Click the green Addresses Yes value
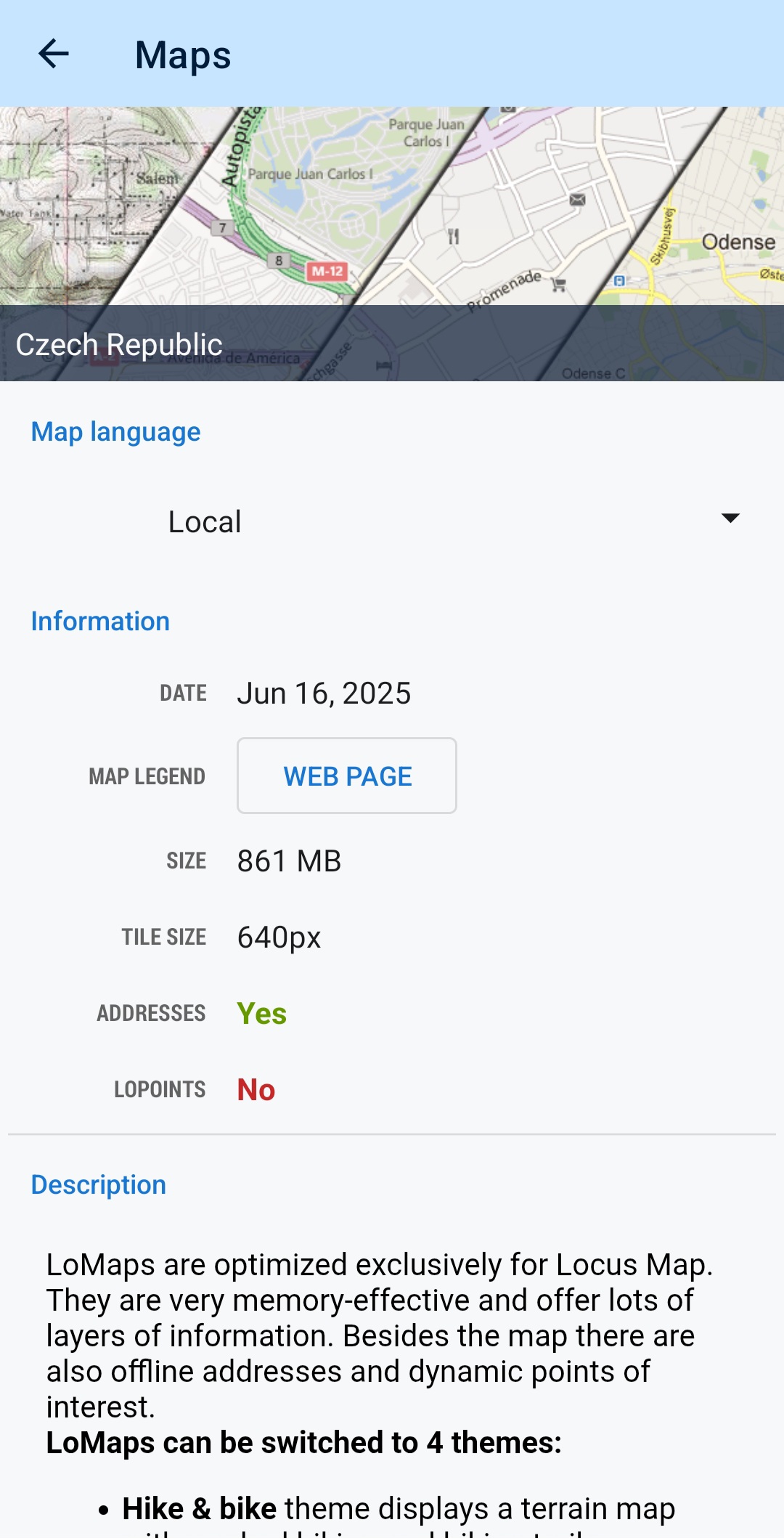Image resolution: width=784 pixels, height=1538 pixels. [x=262, y=1014]
